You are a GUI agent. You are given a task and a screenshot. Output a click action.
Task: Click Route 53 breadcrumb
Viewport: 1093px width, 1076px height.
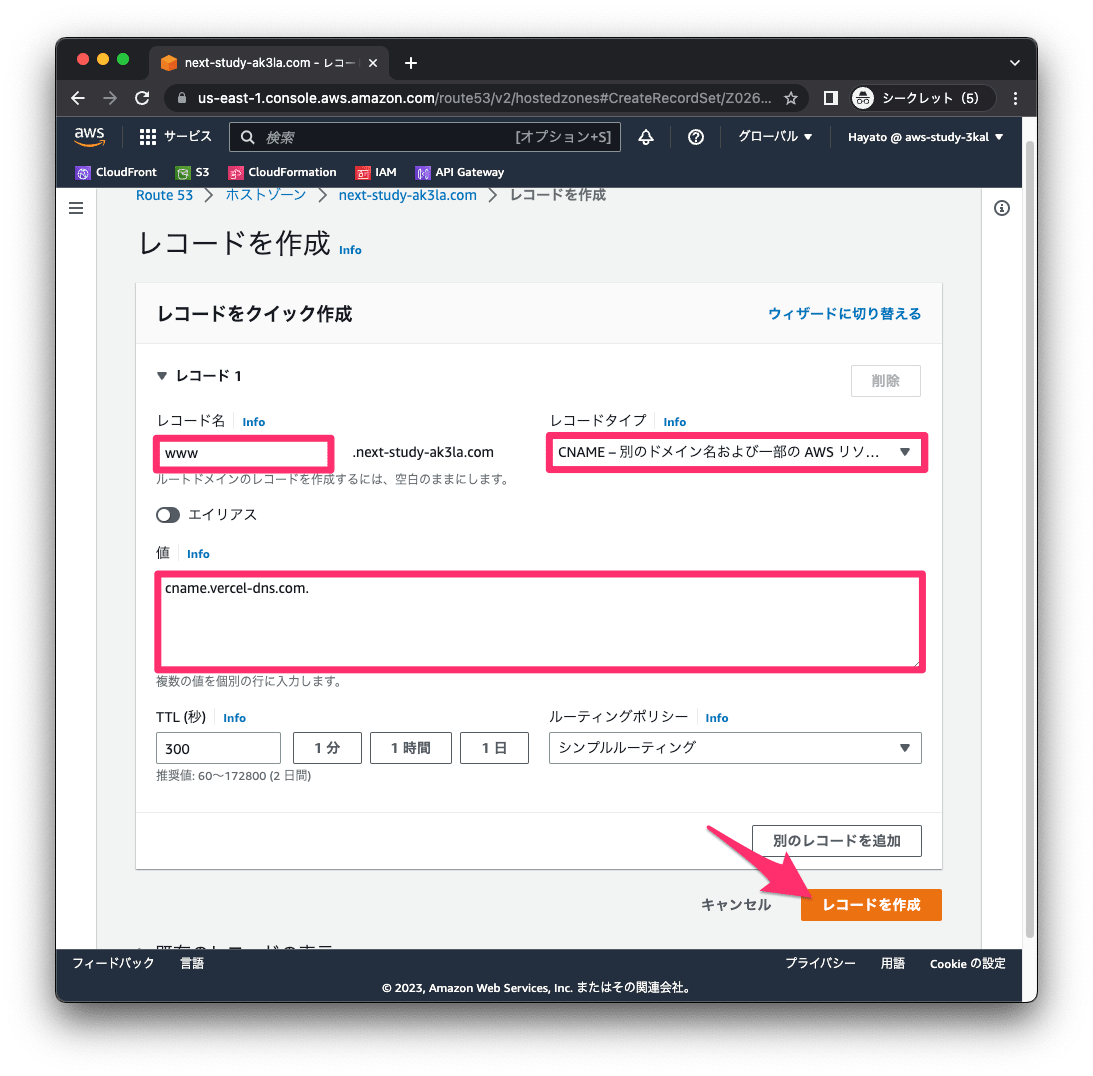(165, 195)
